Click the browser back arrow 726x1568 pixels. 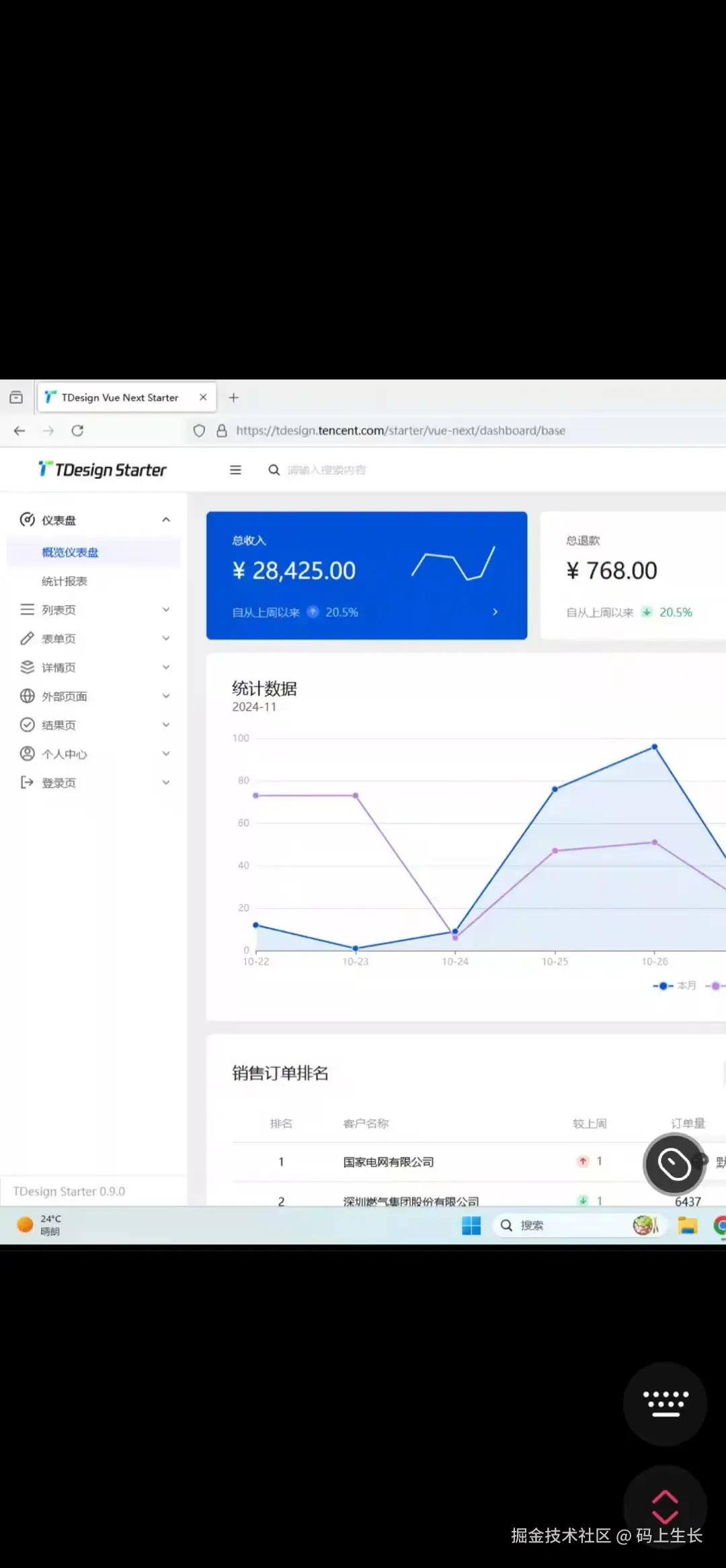[19, 431]
